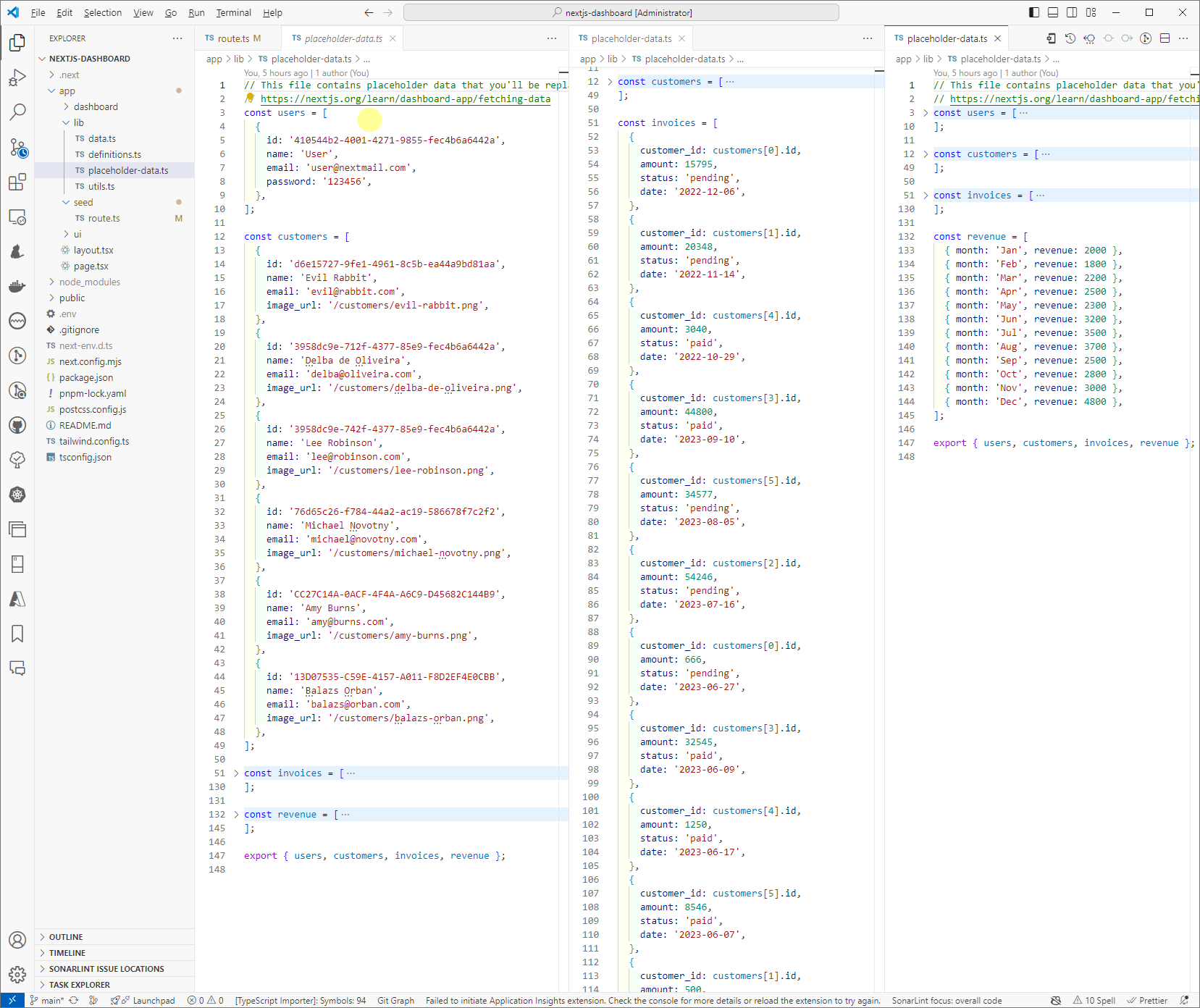Image resolution: width=1200 pixels, height=1008 pixels.
Task: Open the Terminal menu
Action: point(233,12)
